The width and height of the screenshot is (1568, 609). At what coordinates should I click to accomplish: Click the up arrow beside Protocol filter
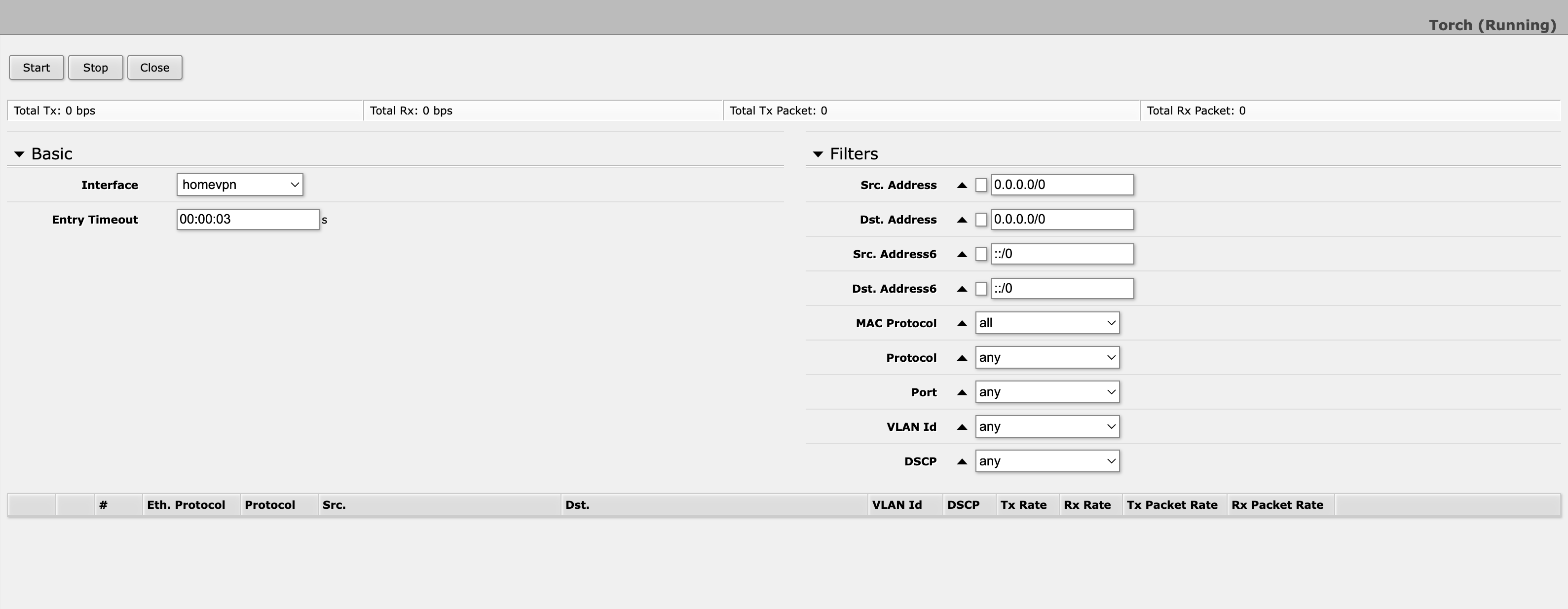click(x=962, y=358)
